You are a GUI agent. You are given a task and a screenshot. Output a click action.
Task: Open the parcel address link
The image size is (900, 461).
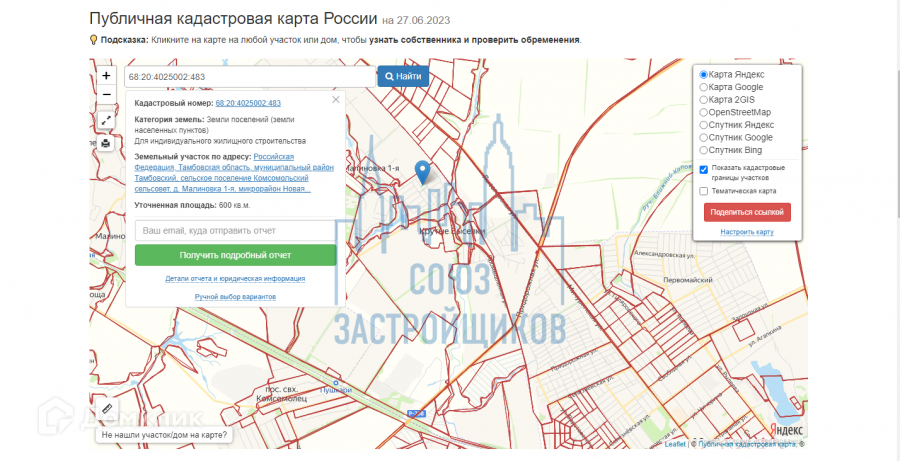234,172
